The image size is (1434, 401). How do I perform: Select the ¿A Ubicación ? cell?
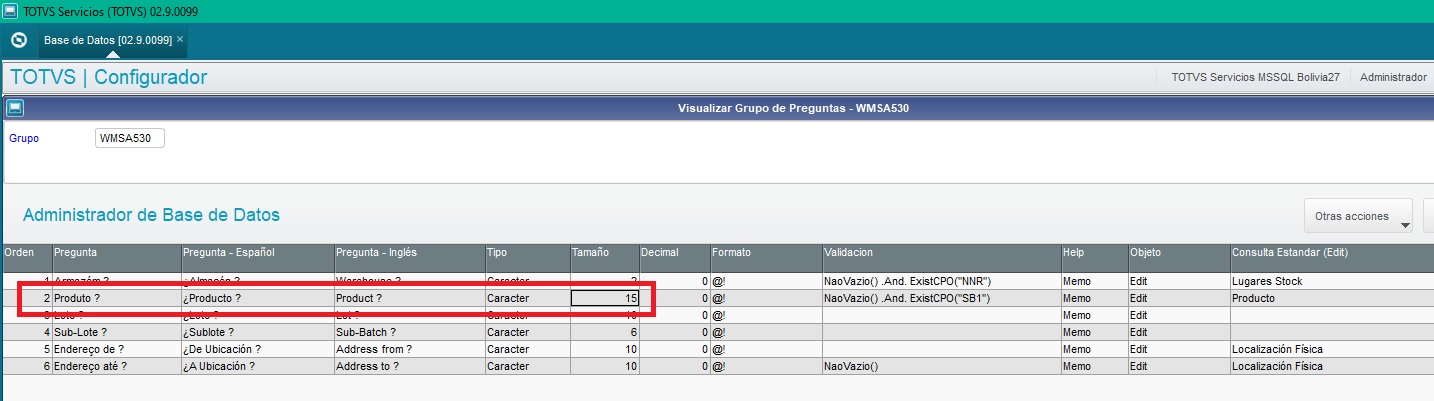(257, 366)
